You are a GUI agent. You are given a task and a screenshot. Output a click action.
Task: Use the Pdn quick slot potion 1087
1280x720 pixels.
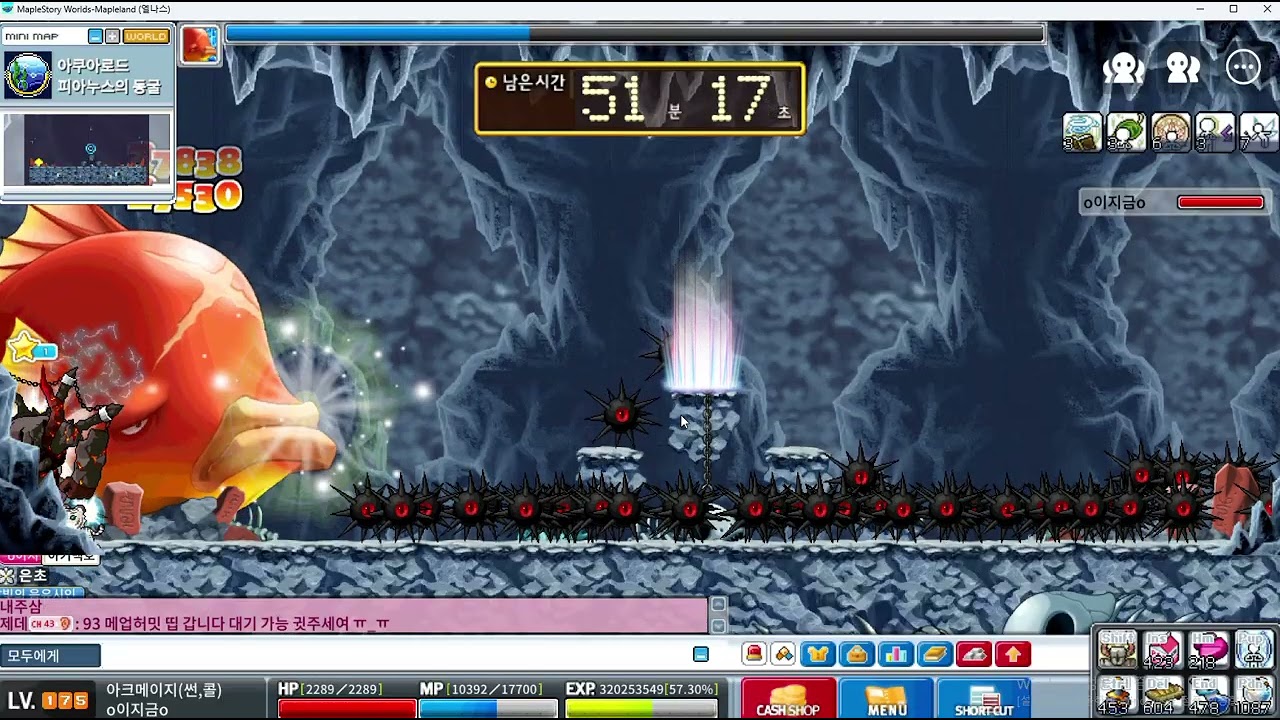coord(1254,696)
